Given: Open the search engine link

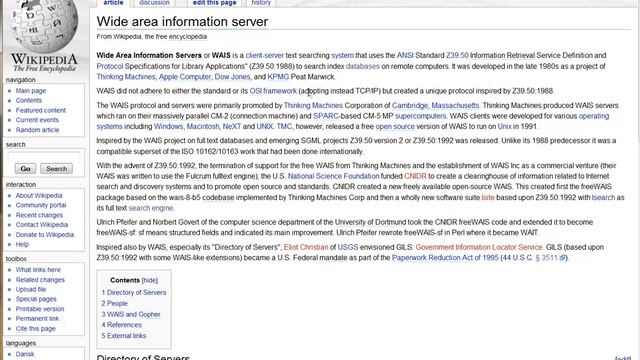Looking at the screenshot, I should [151, 208].
